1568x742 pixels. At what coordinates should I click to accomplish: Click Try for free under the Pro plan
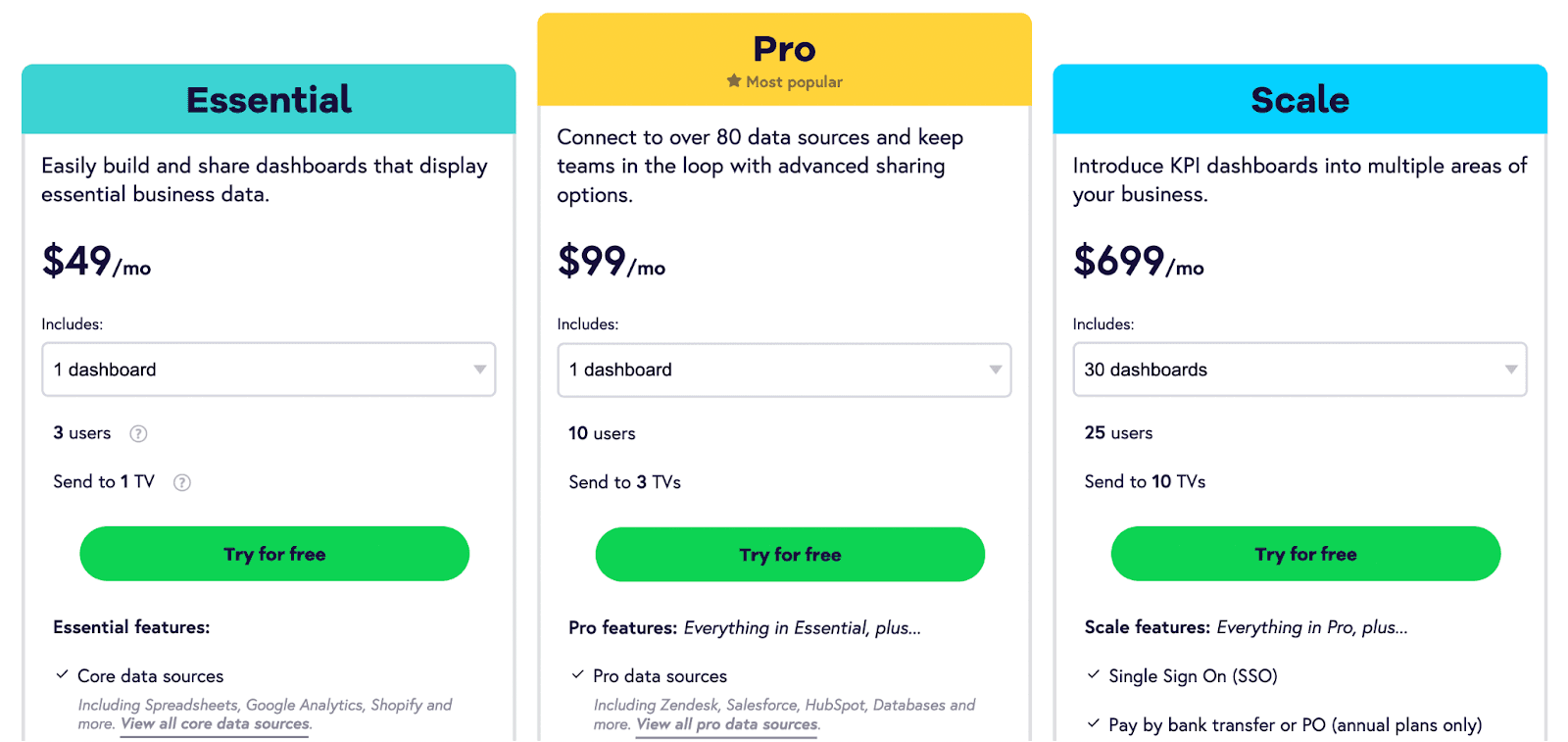click(790, 555)
